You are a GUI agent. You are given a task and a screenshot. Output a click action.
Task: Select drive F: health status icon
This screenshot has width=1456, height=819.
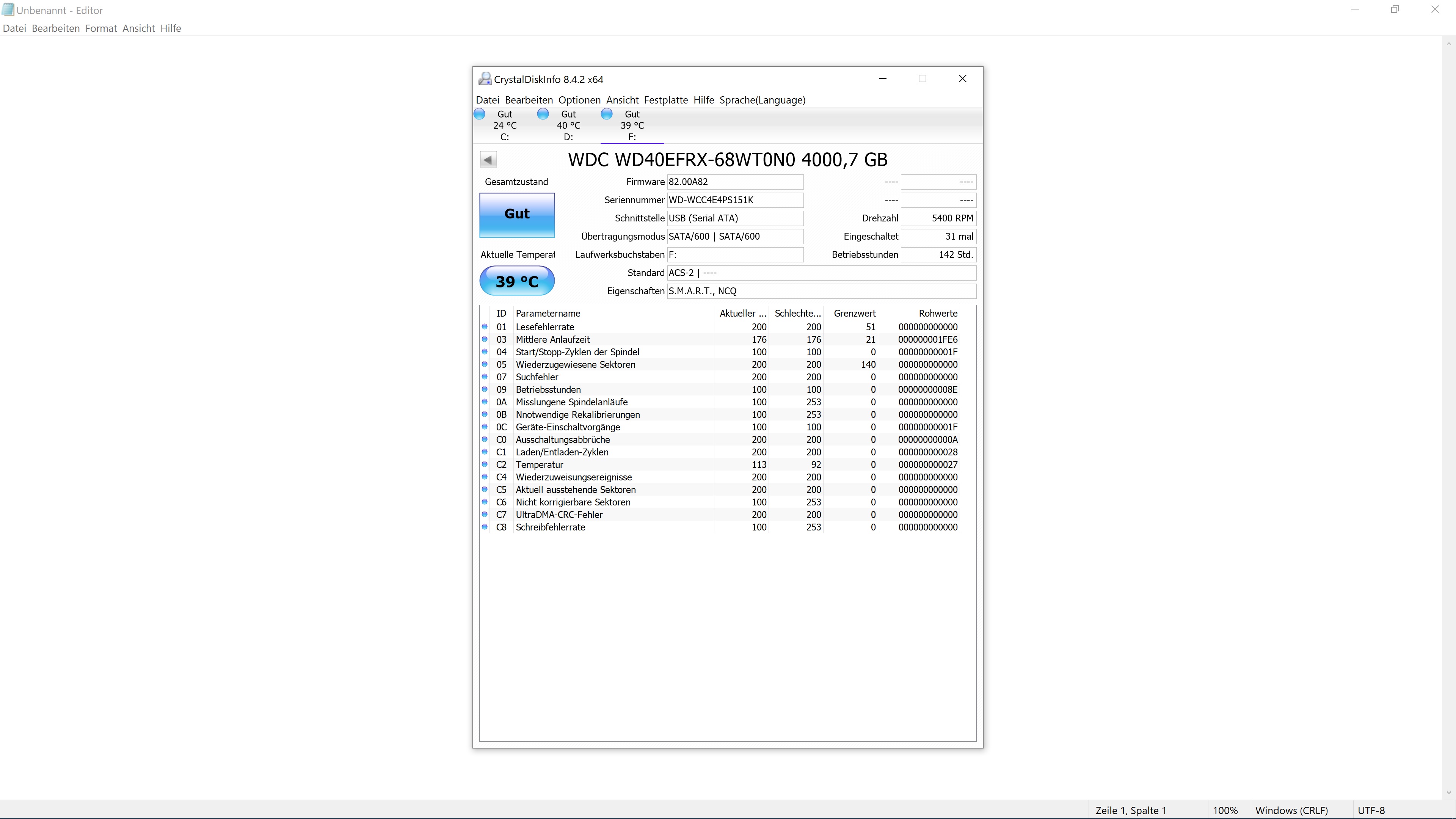(607, 114)
